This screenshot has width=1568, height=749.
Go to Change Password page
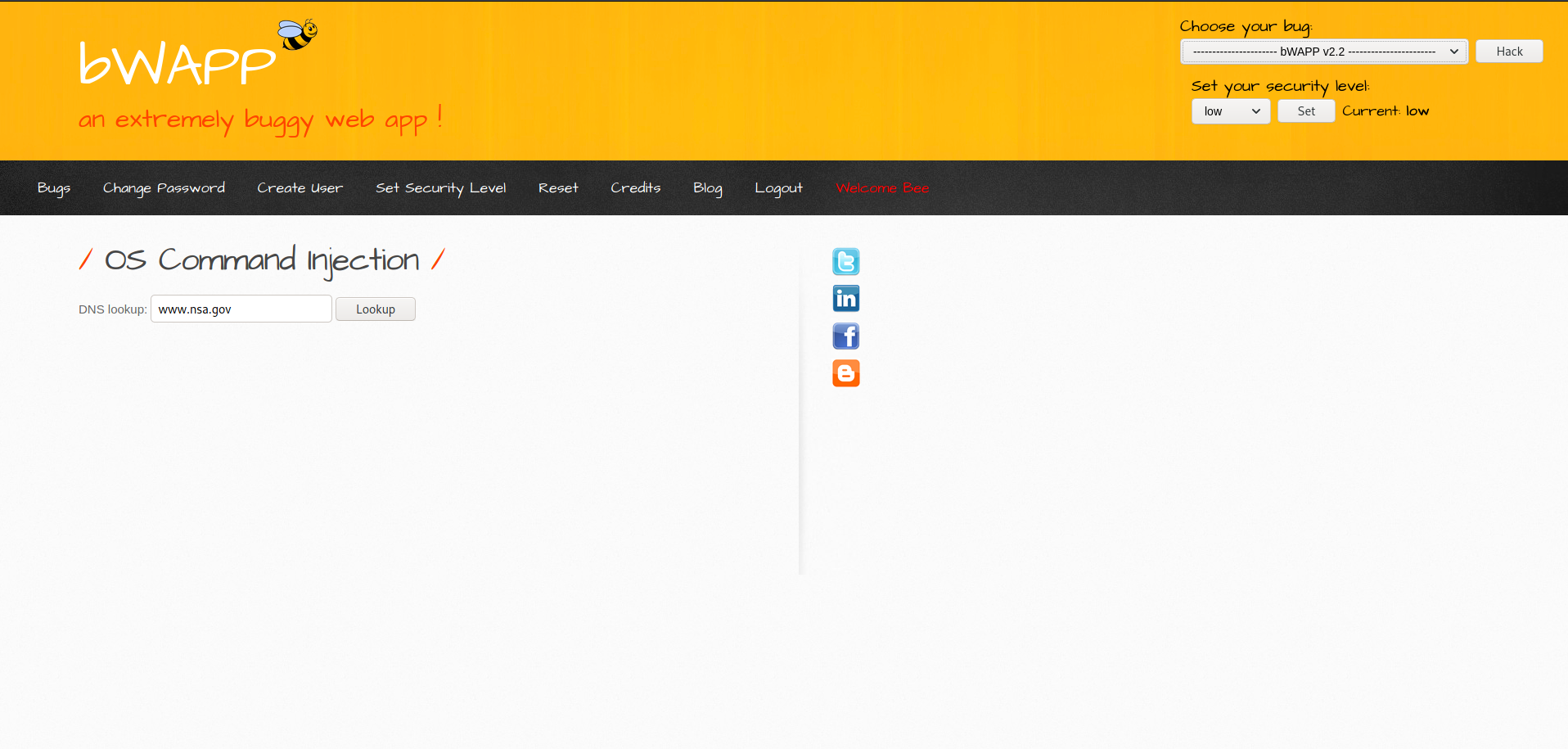click(x=164, y=188)
